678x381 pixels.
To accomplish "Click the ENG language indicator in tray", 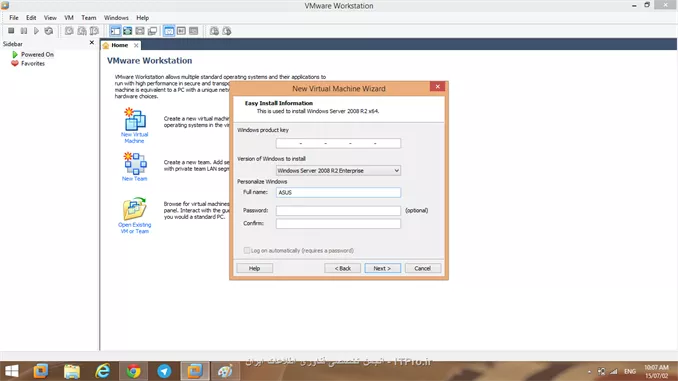I will [x=630, y=371].
